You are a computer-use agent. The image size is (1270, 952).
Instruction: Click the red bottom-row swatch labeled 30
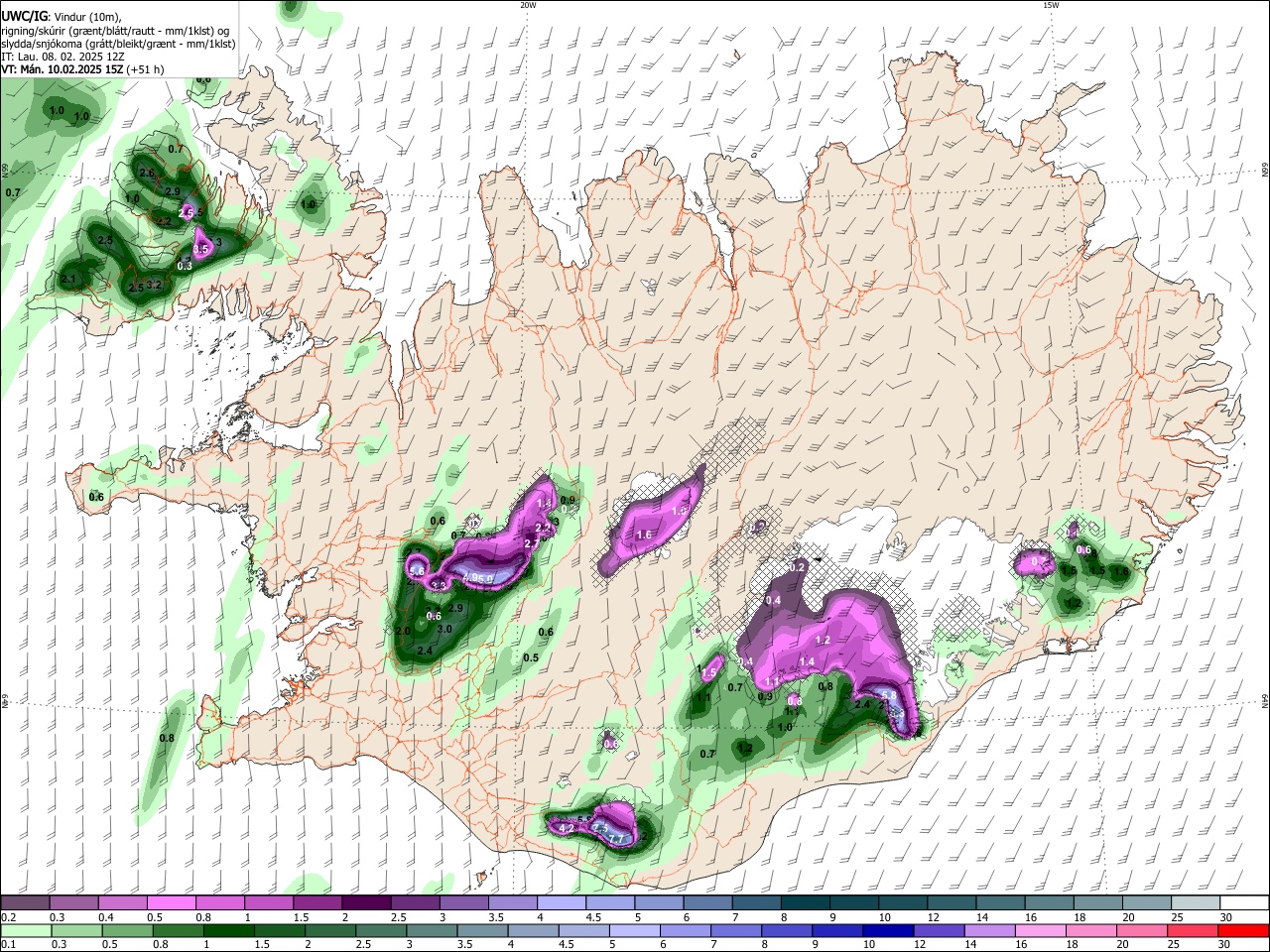point(1242,930)
